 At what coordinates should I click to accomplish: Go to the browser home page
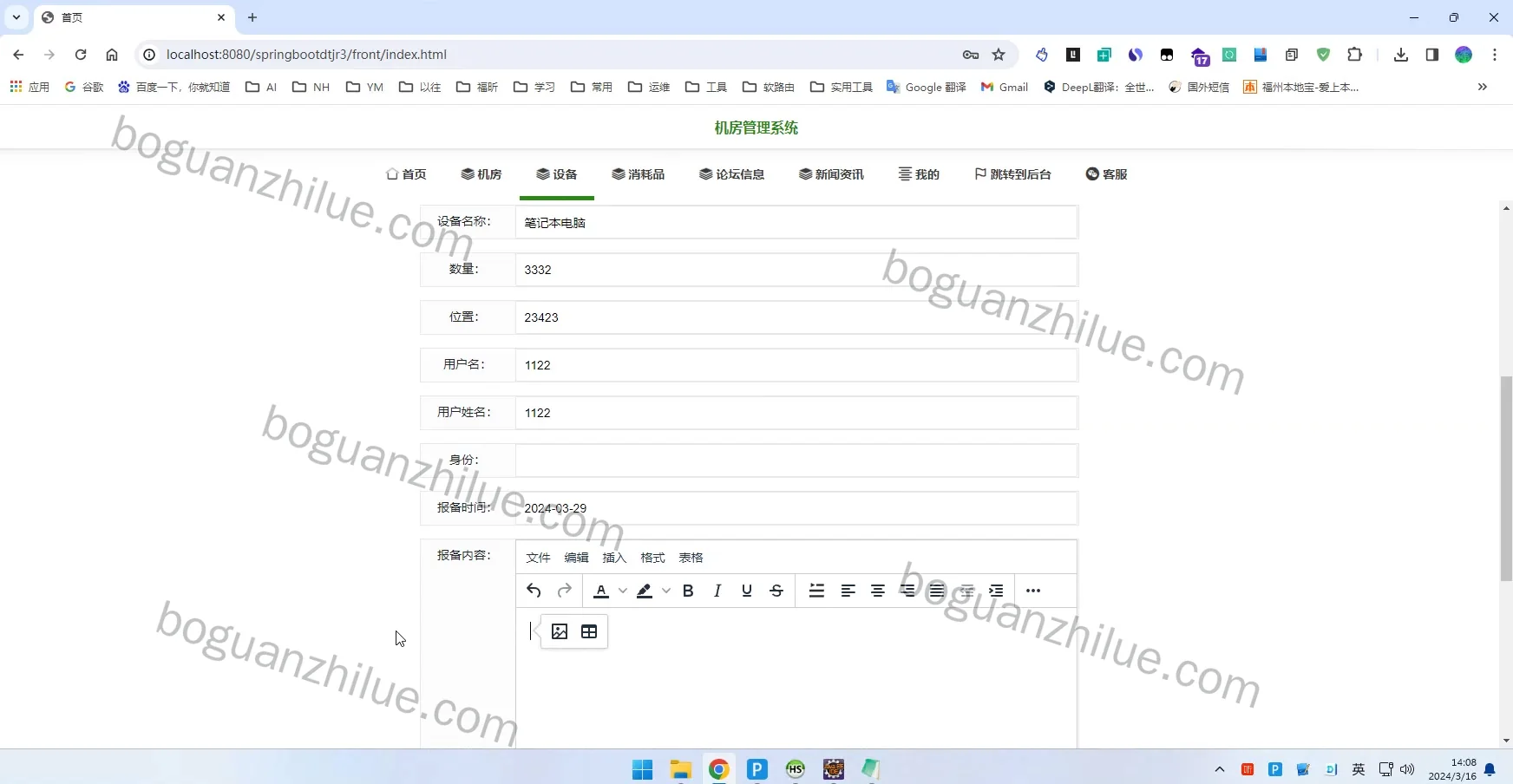click(x=112, y=55)
